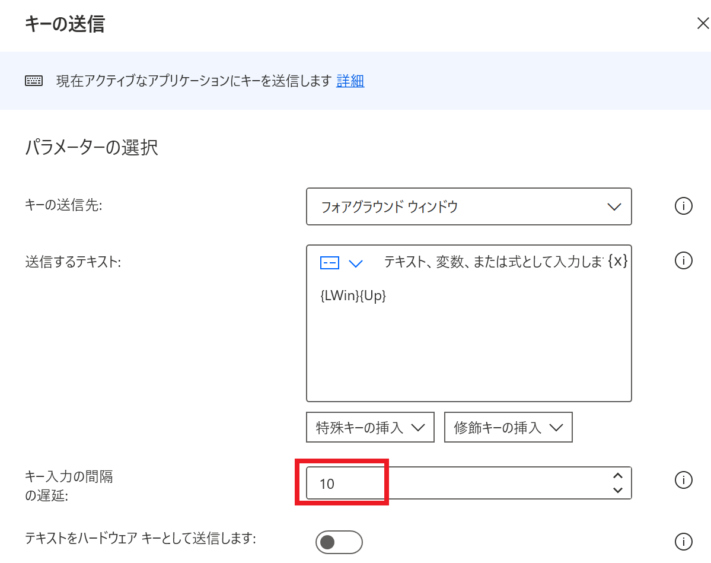Increase the key delay with up arrow
The image size is (711, 563).
click(618, 476)
